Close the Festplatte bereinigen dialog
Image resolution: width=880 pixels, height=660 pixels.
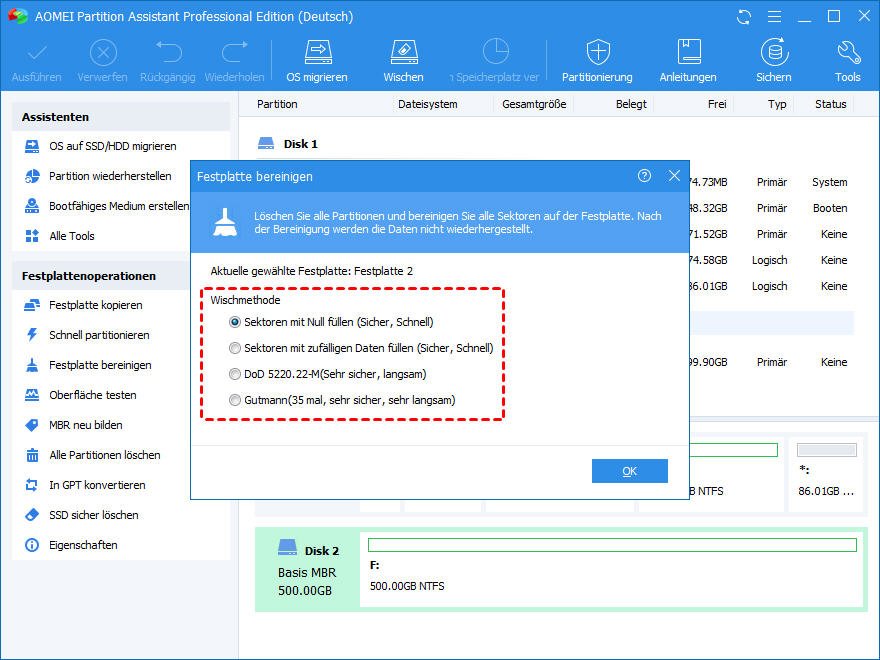pyautogui.click(x=674, y=176)
